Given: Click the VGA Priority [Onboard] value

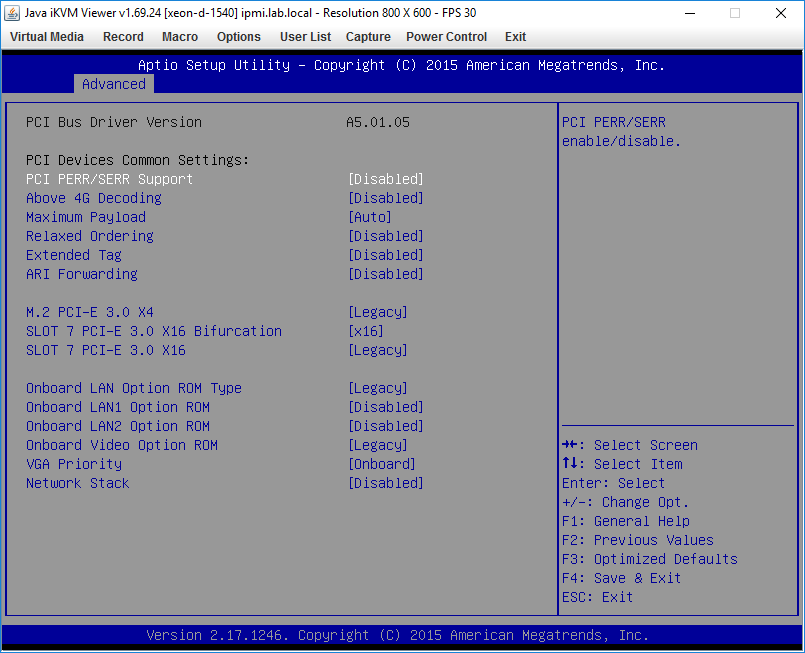Looking at the screenshot, I should click(382, 464).
